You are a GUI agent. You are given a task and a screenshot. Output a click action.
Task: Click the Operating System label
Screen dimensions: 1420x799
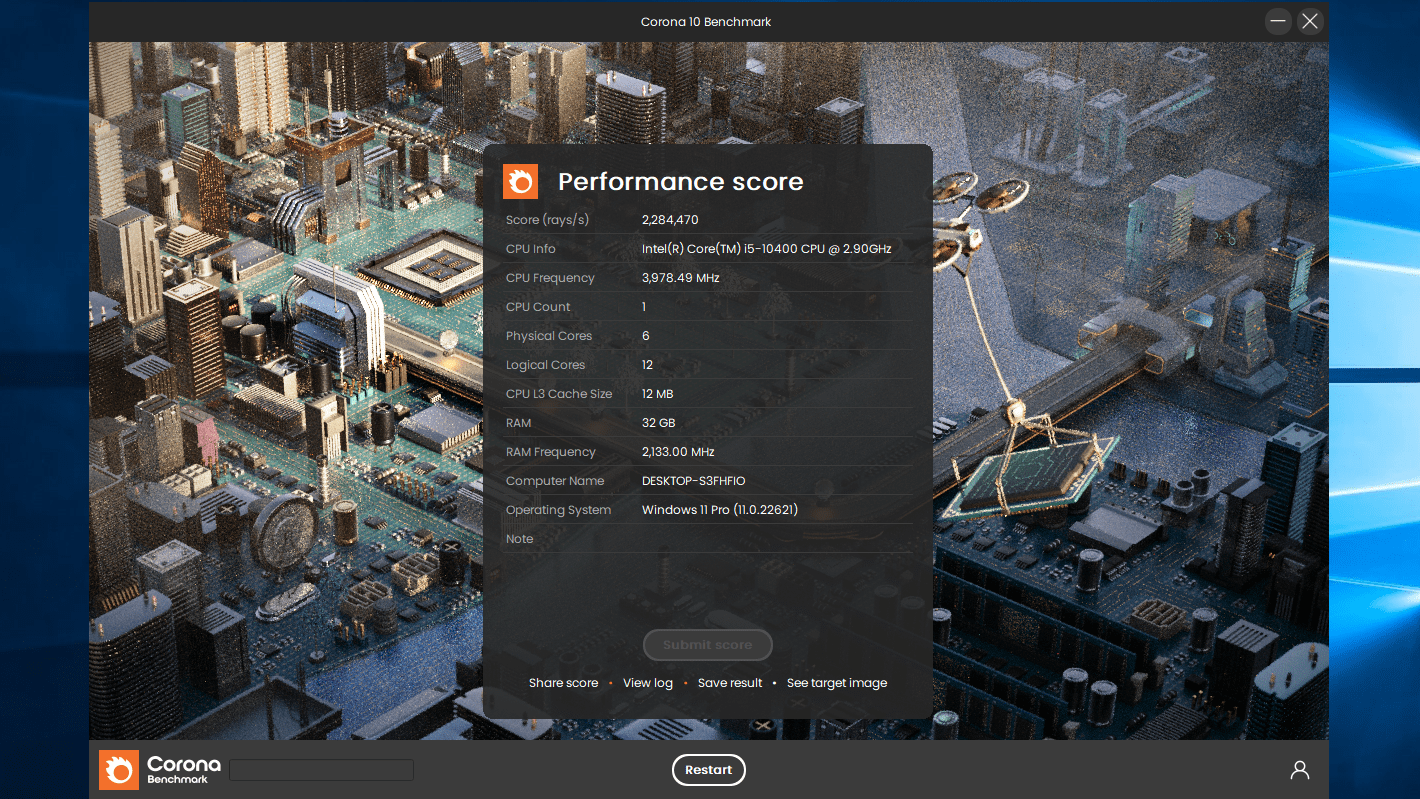(x=558, y=510)
